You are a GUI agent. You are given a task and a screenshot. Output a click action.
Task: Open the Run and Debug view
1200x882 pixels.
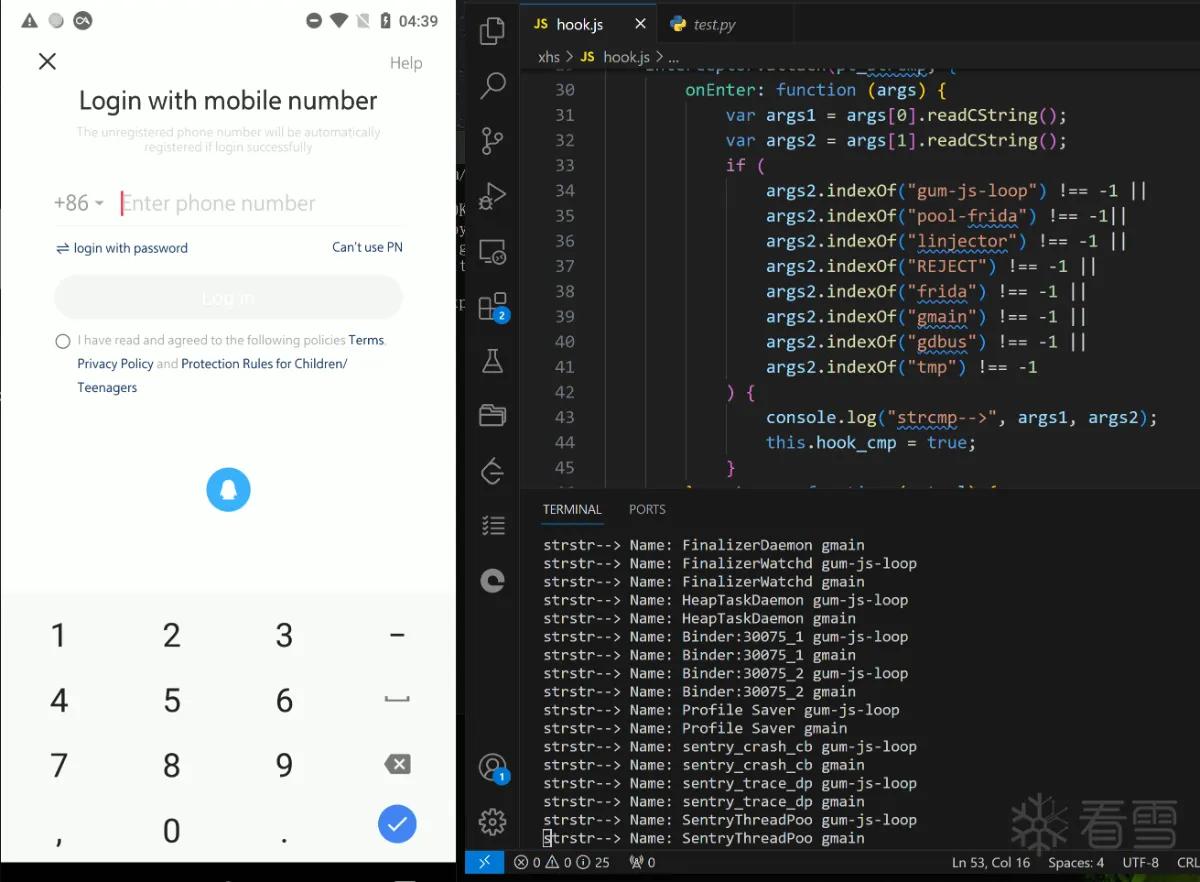point(492,194)
